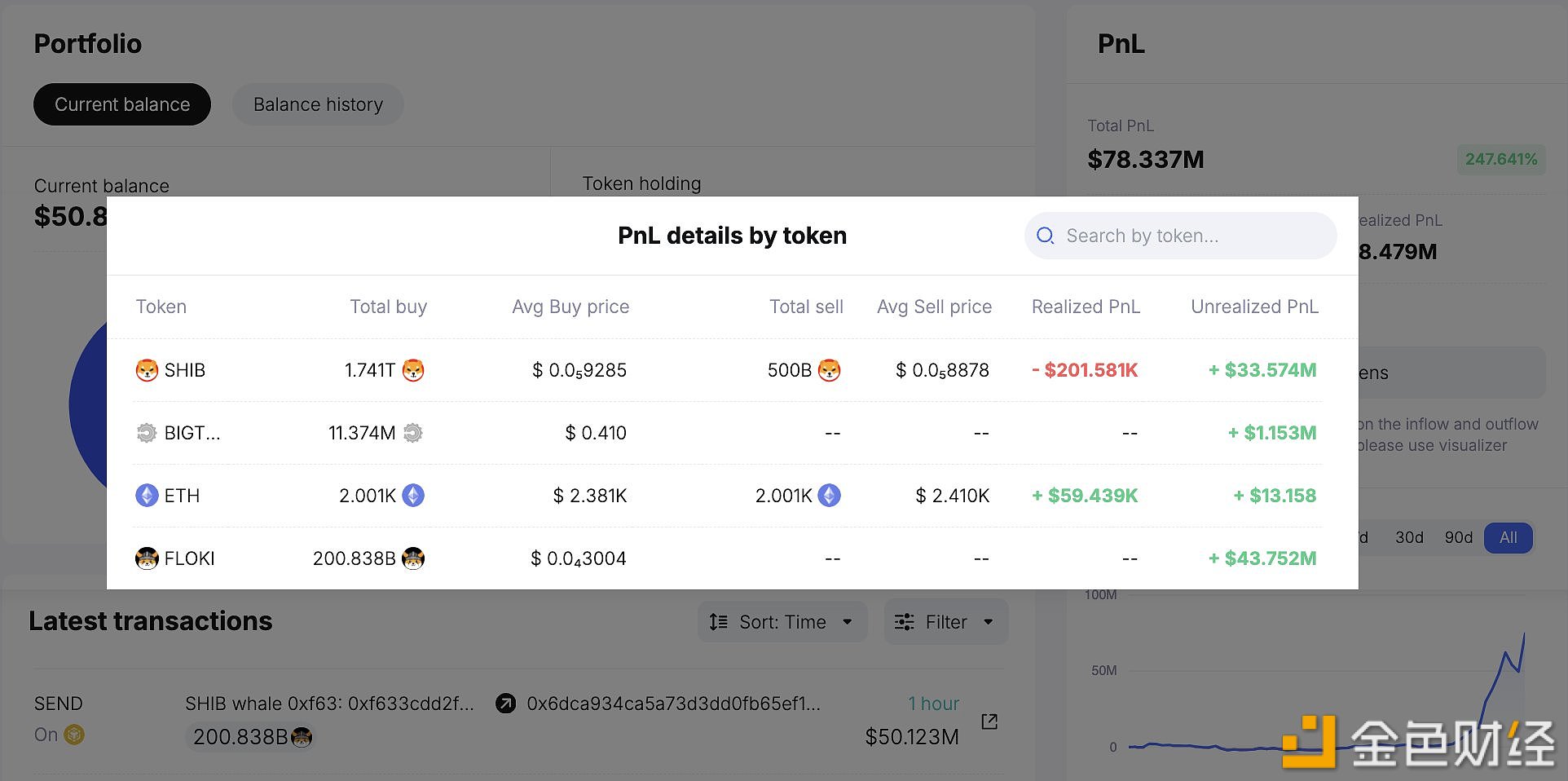This screenshot has height=781, width=1568.
Task: Switch to the Balance history tab
Action: (x=318, y=104)
